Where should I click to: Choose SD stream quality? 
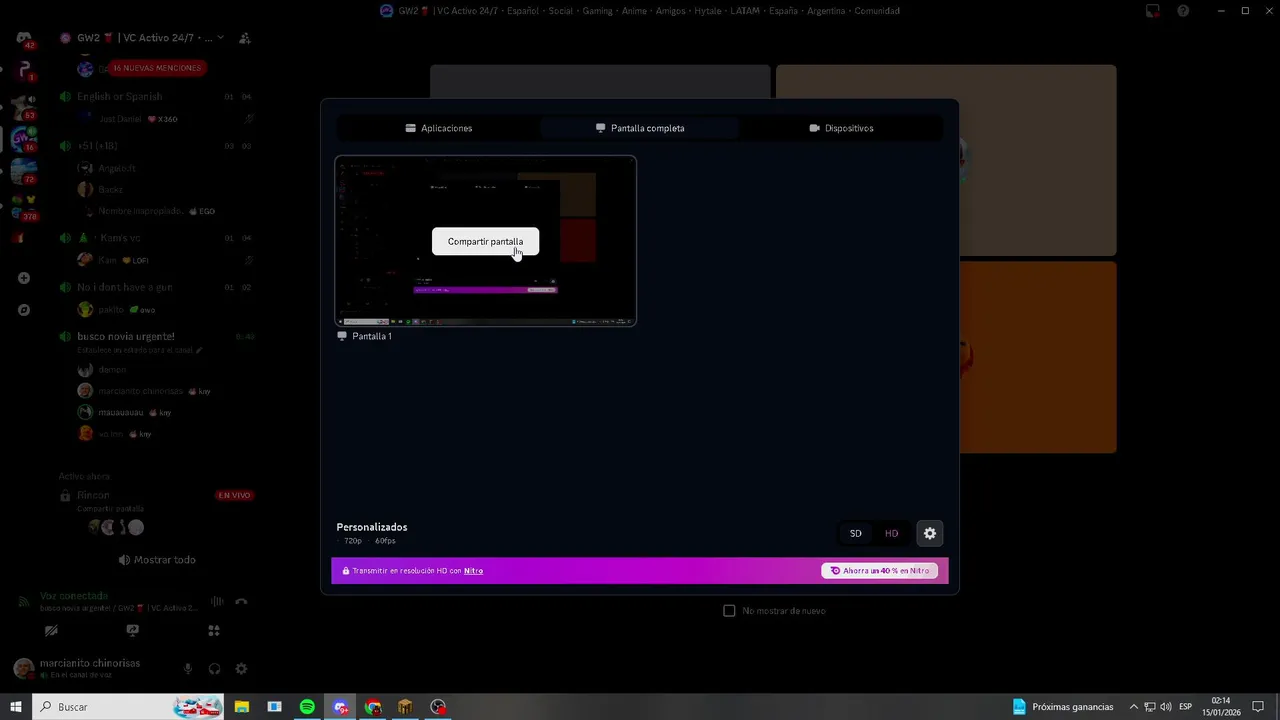point(855,533)
